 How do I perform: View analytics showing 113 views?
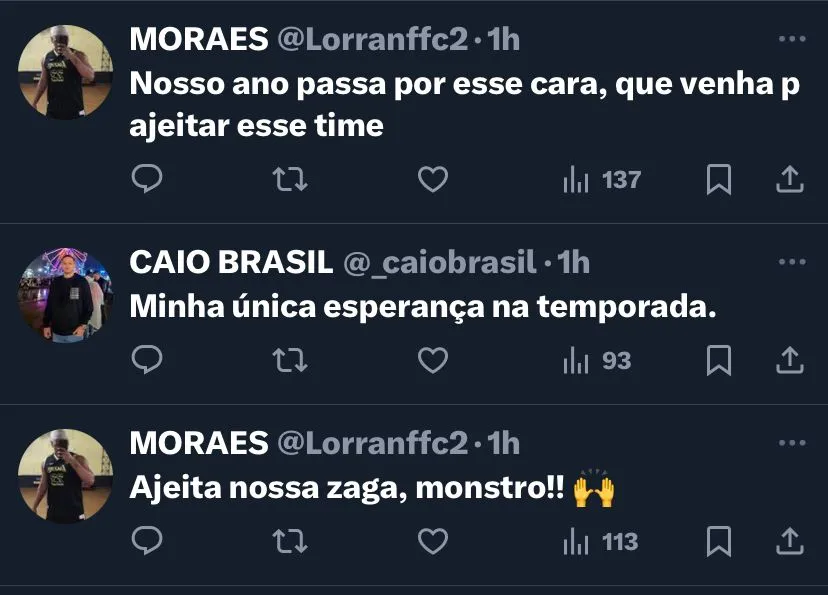(602, 542)
